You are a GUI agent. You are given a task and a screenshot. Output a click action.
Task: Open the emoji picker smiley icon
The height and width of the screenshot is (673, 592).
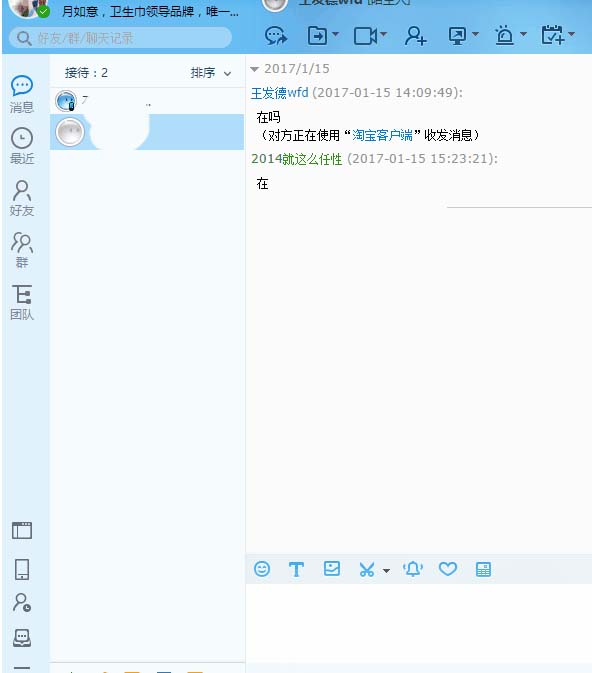pos(262,569)
